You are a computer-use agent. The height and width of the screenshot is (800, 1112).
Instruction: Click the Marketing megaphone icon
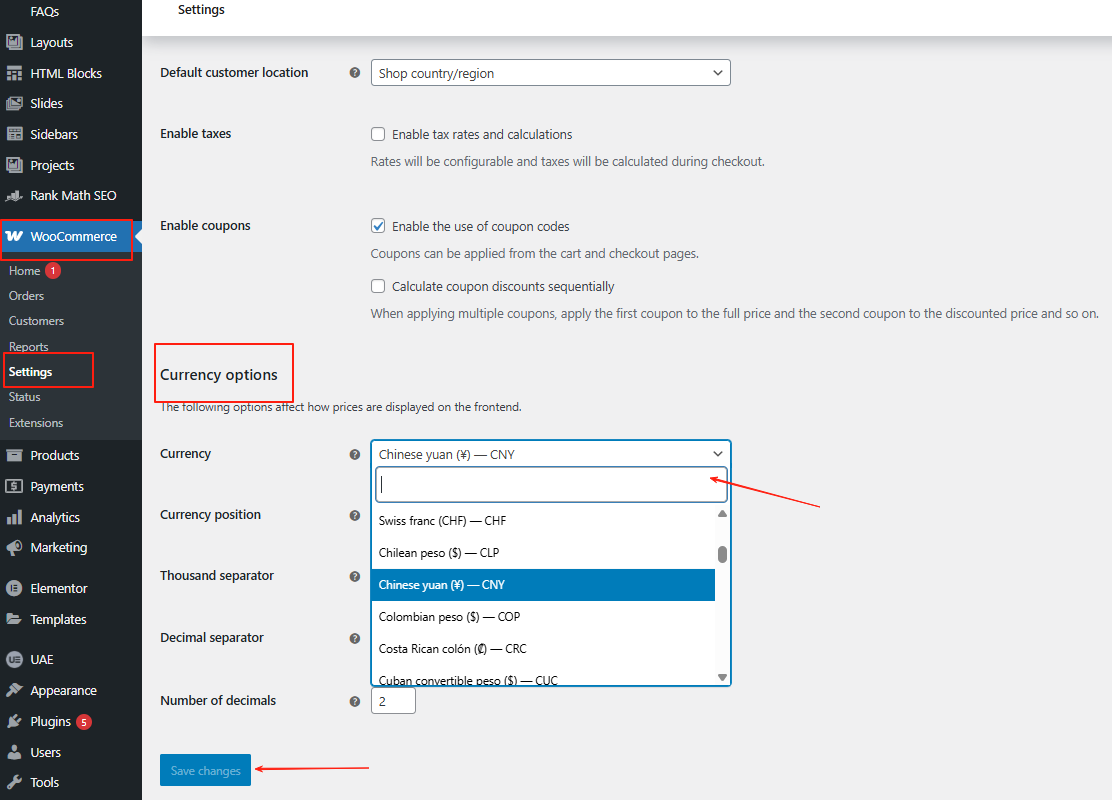coord(14,548)
